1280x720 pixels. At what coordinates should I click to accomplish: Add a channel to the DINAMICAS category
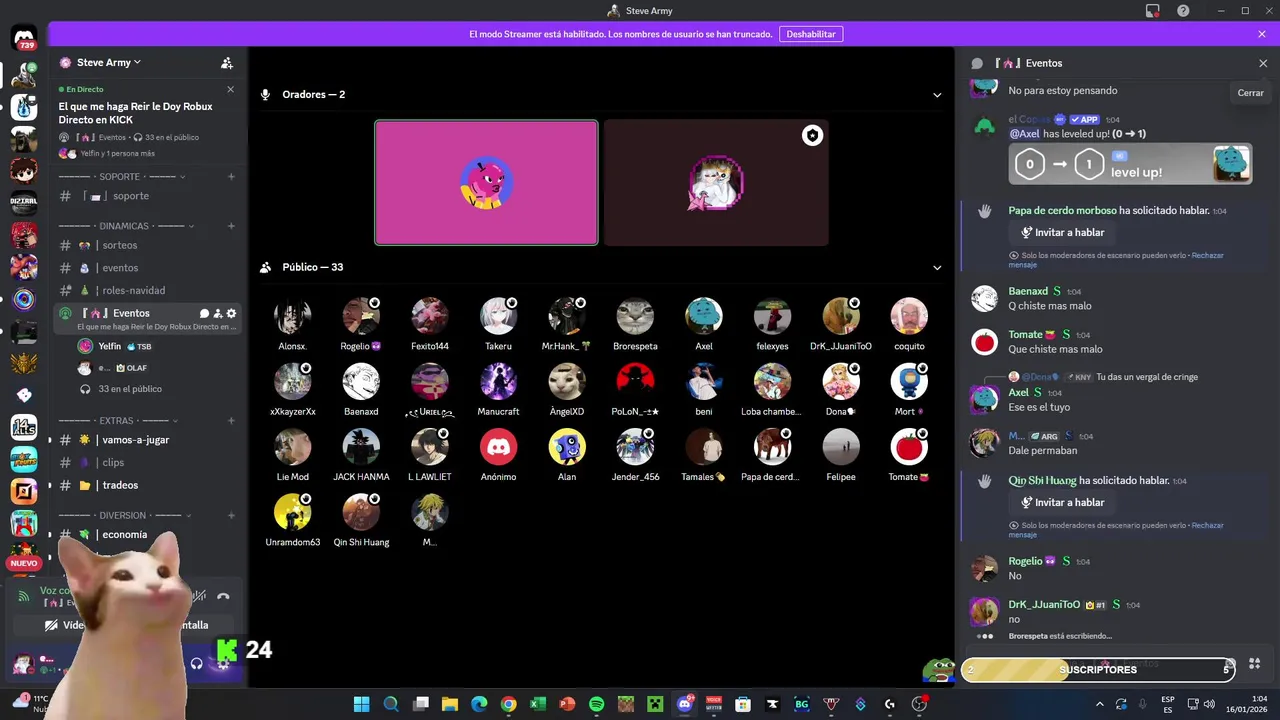point(231,226)
